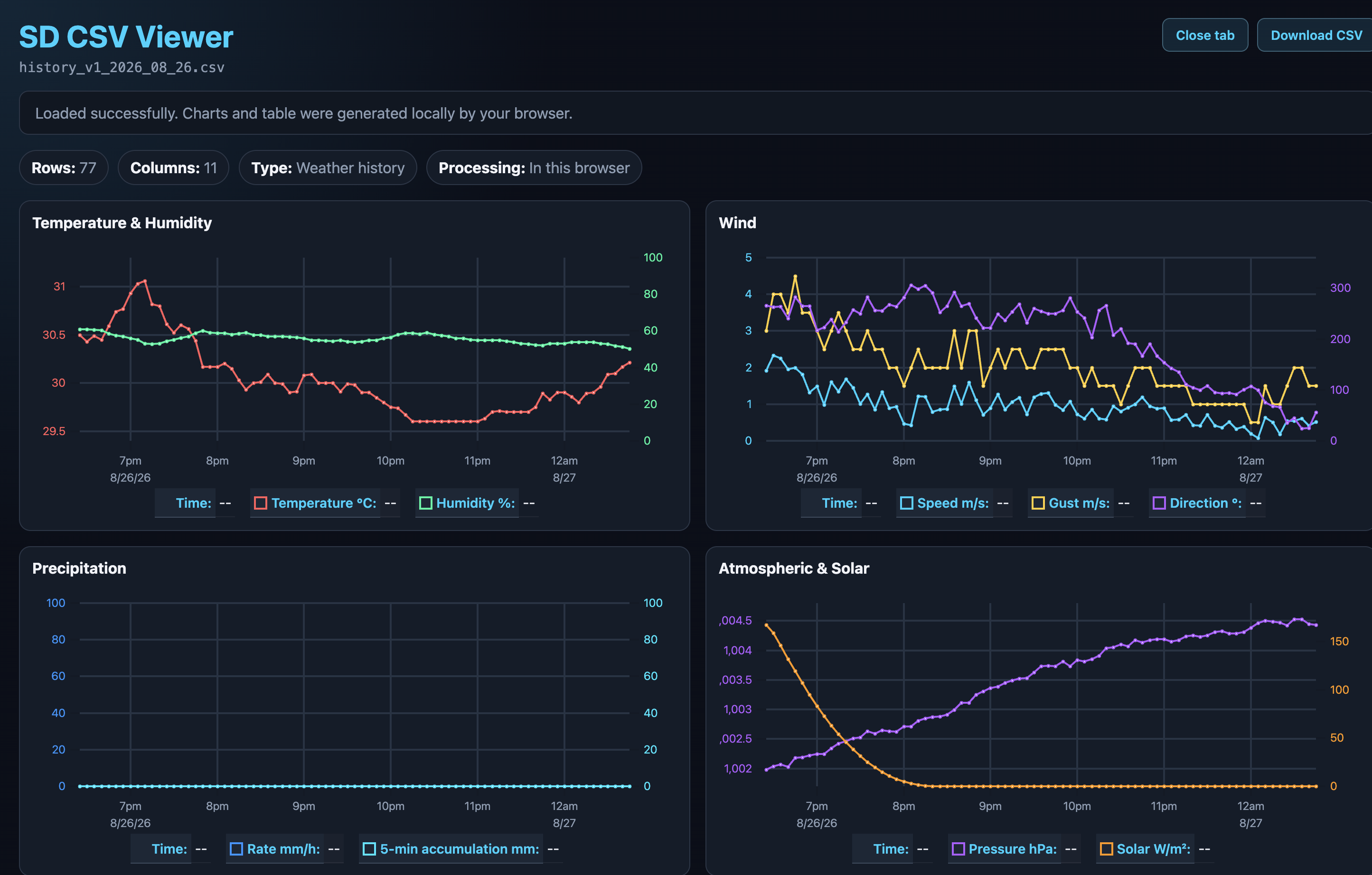
Task: Click the Type: Weather history badge
Action: click(328, 168)
